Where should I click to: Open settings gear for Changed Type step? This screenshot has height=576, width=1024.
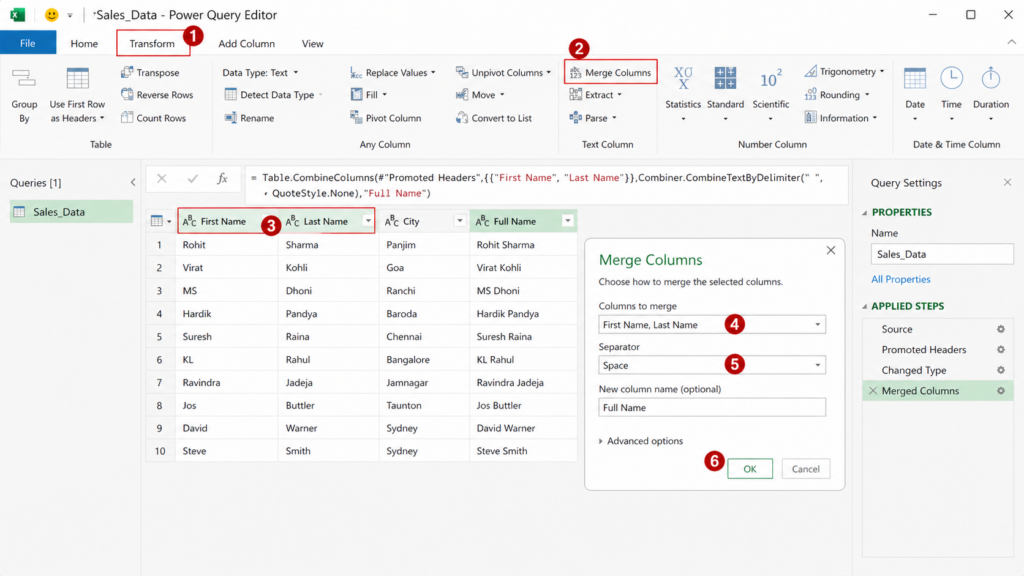pos(1000,370)
